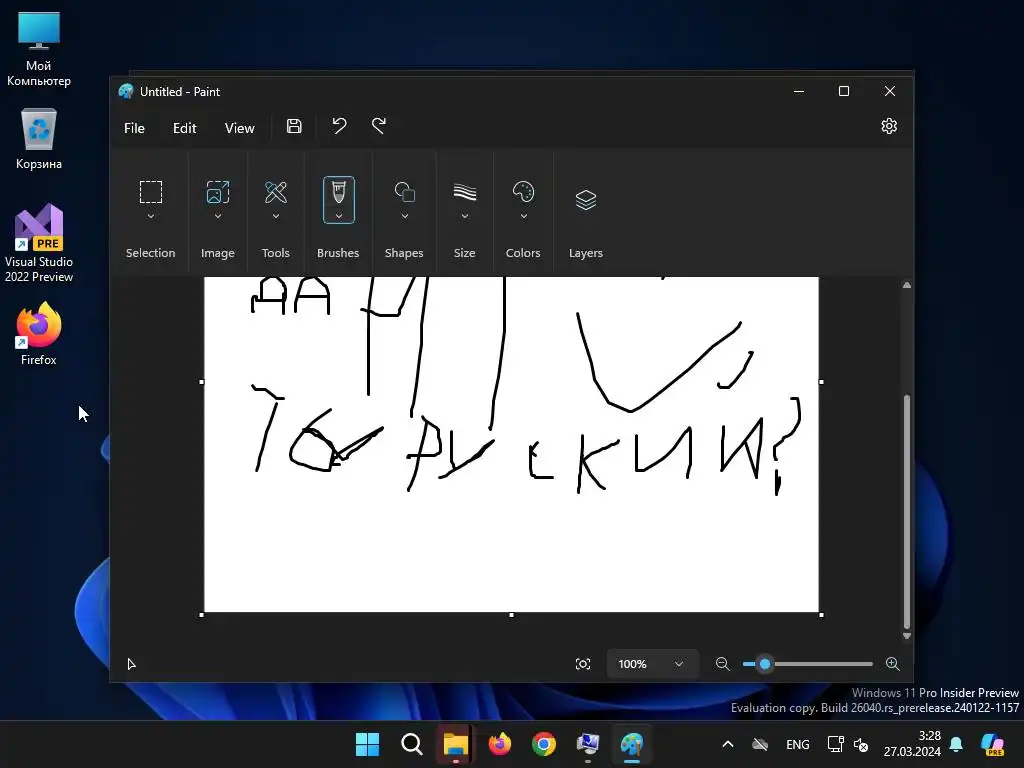Select the Корзина recycle bin icon
This screenshot has height=768, width=1024.
click(39, 140)
